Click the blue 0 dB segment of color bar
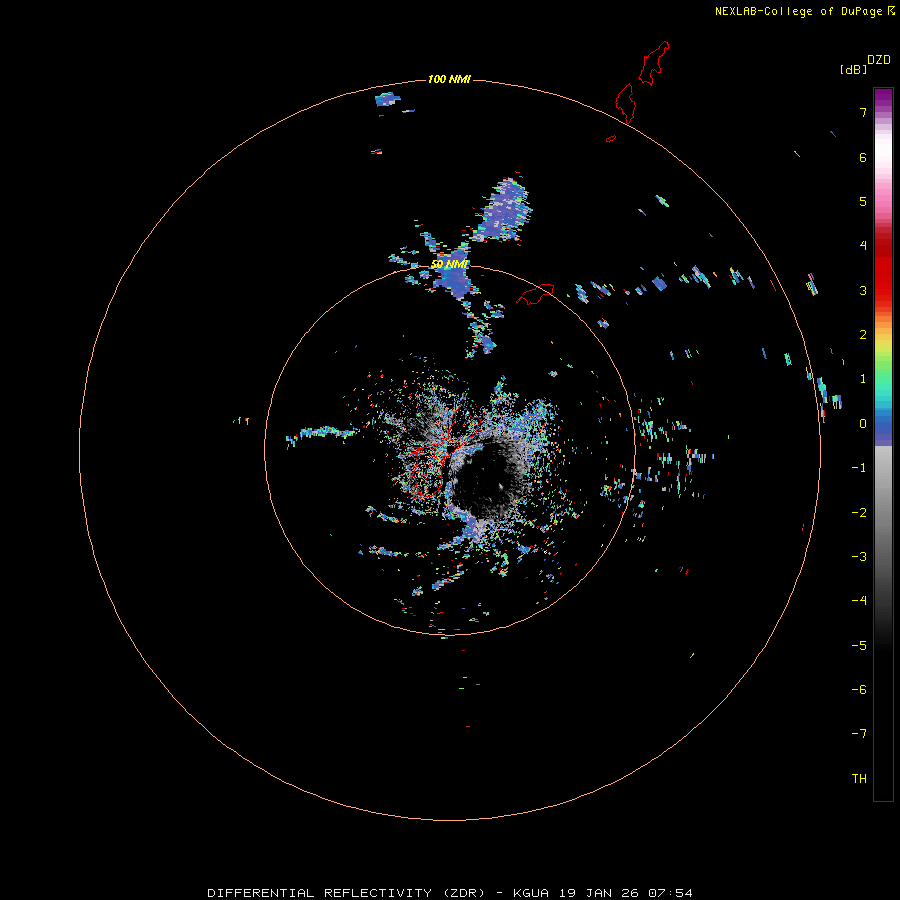The image size is (900, 900). pos(883,428)
